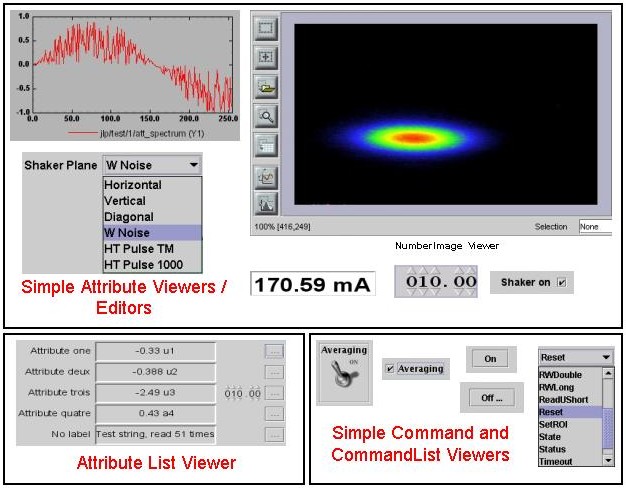626x488 pixels.
Task: Toggle the Shaker on checkbox
Action: [x=562, y=283]
